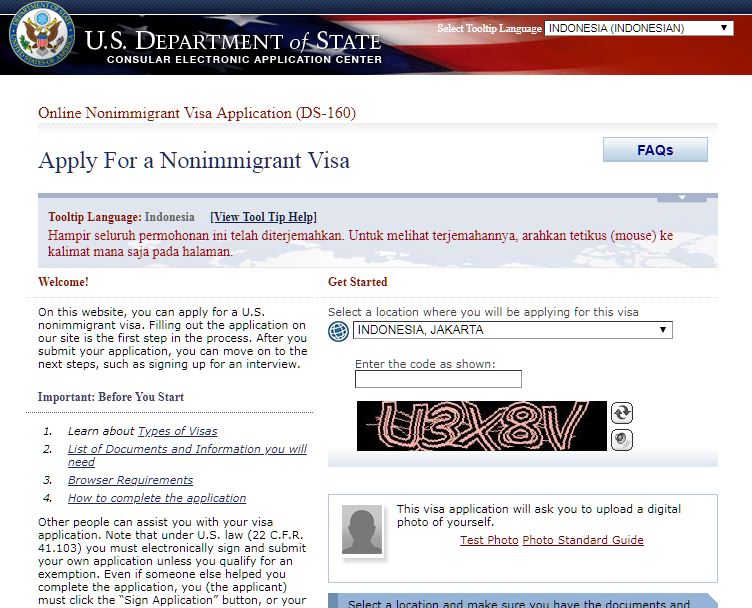Open View Tool Tip Help link
The height and width of the screenshot is (608, 752).
264,217
